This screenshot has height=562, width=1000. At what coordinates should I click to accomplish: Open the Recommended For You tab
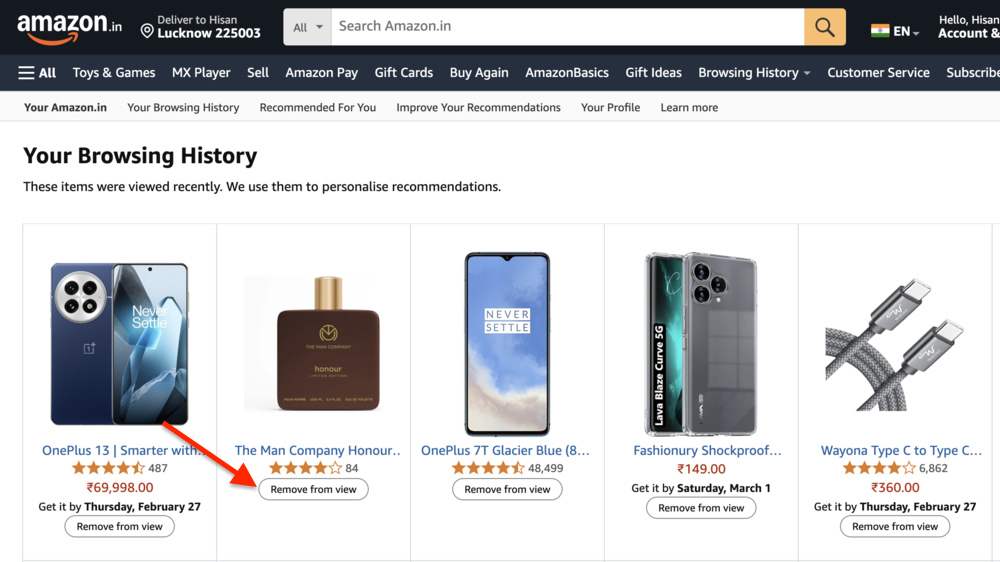point(317,107)
